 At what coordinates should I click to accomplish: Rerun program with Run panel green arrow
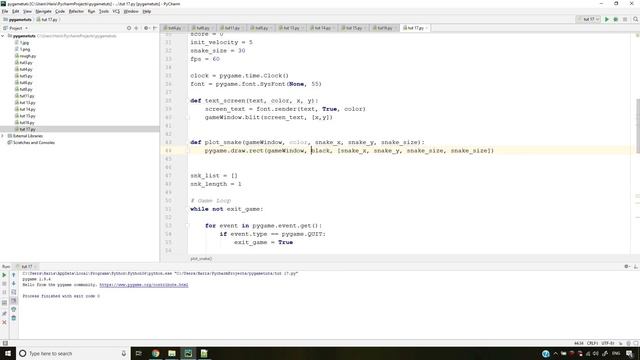click(4, 275)
